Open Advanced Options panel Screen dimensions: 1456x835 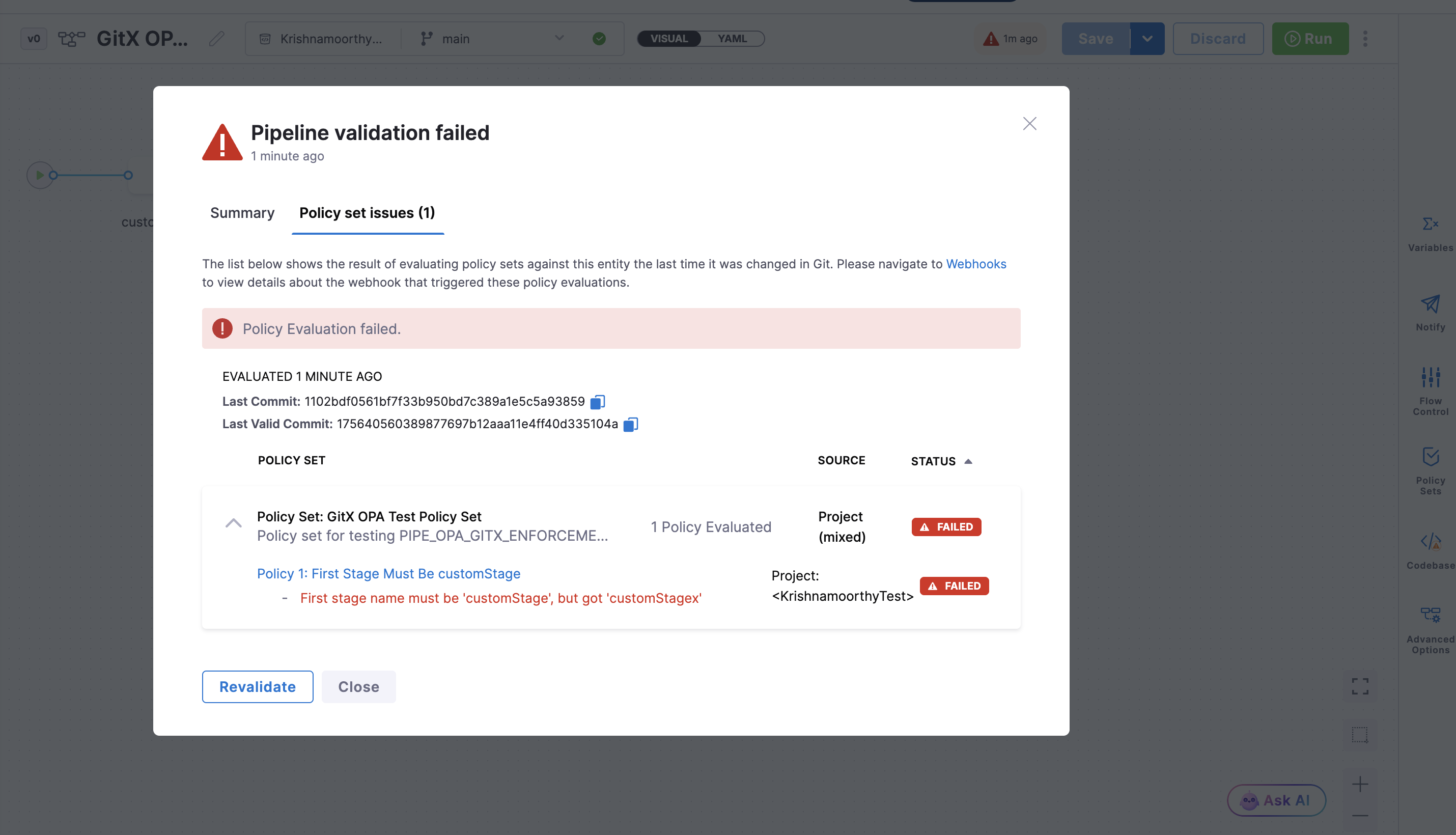(x=1430, y=630)
